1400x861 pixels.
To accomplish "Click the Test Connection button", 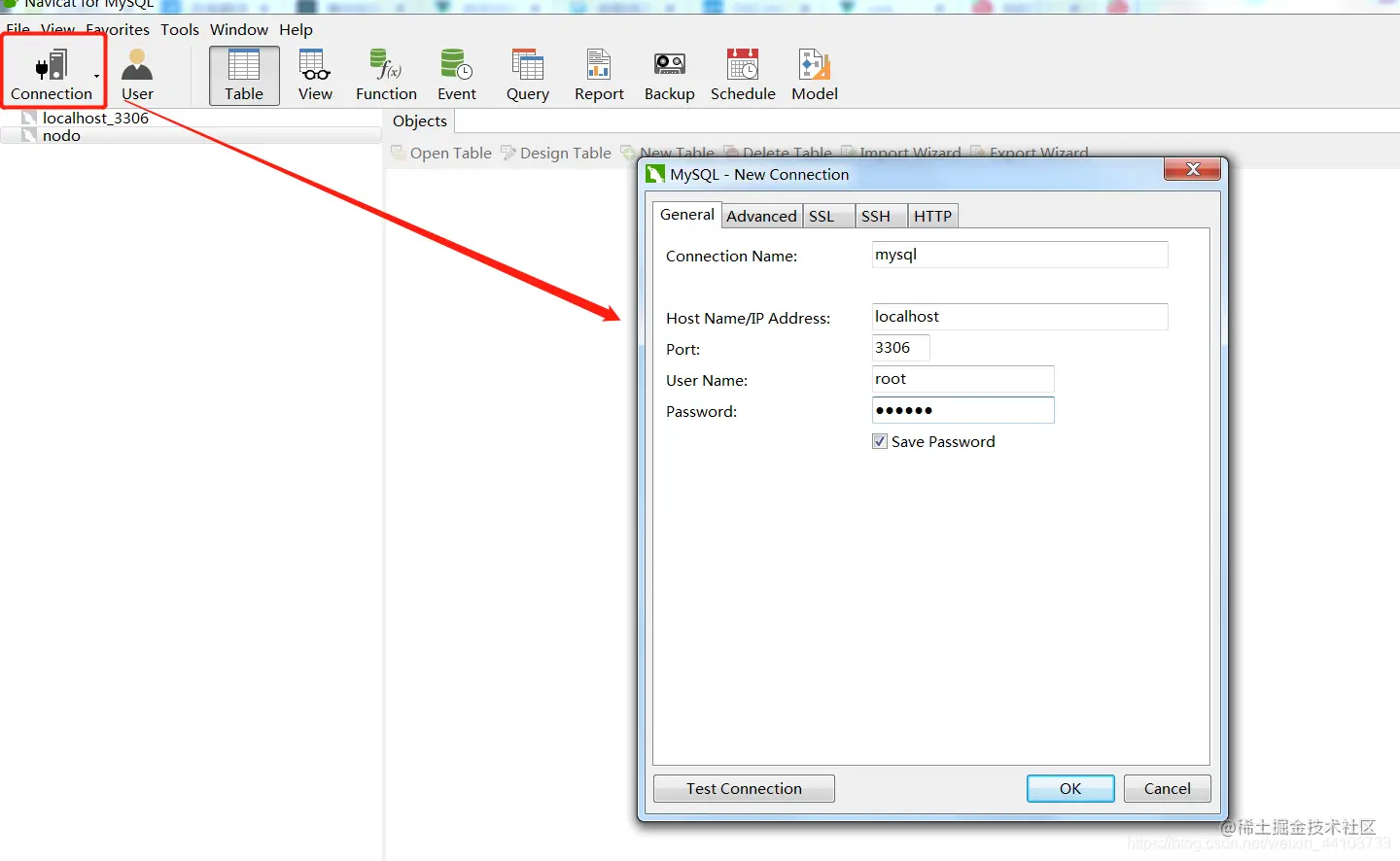I will click(744, 788).
